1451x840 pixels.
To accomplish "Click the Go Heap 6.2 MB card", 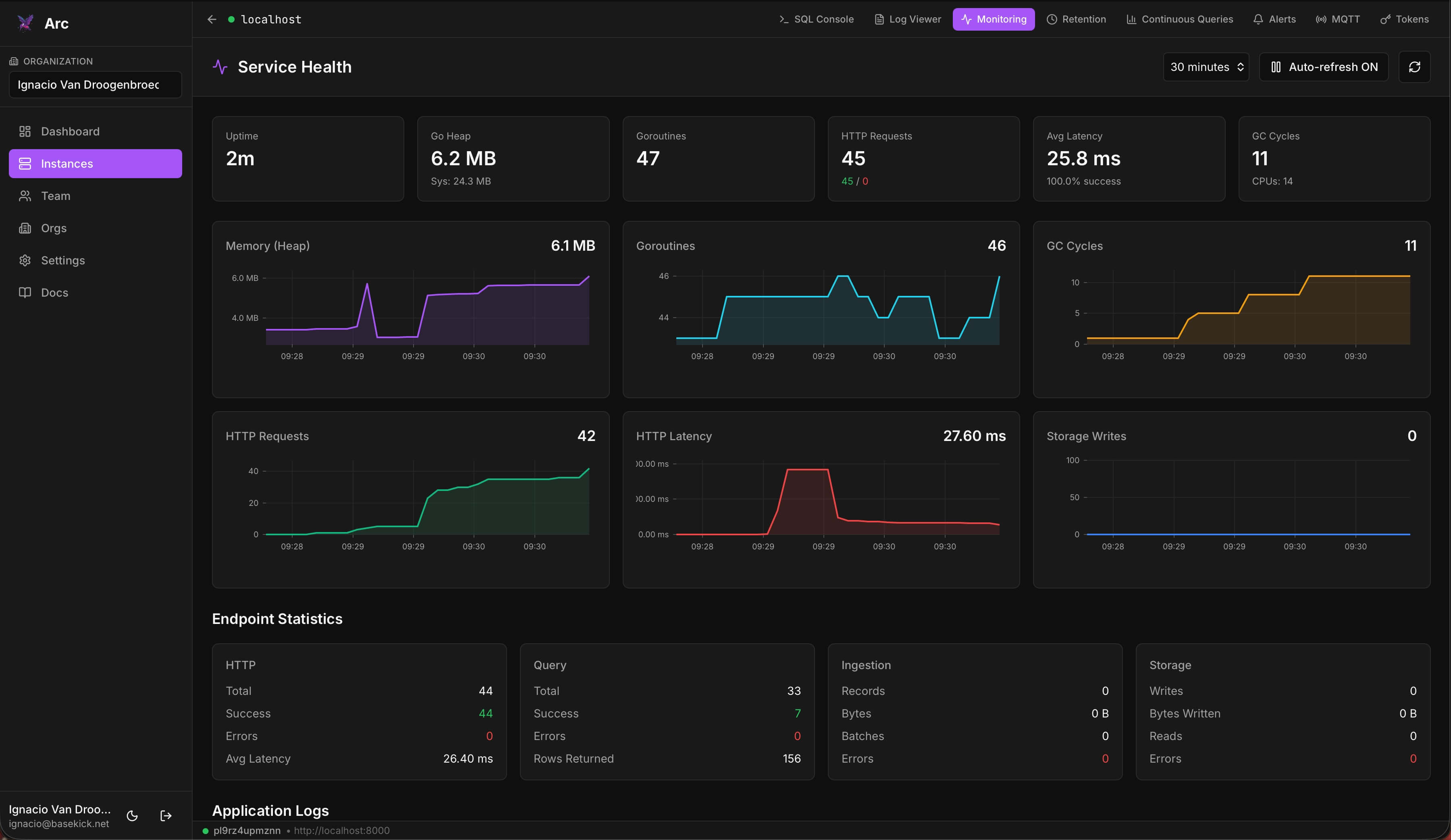I will [x=513, y=159].
